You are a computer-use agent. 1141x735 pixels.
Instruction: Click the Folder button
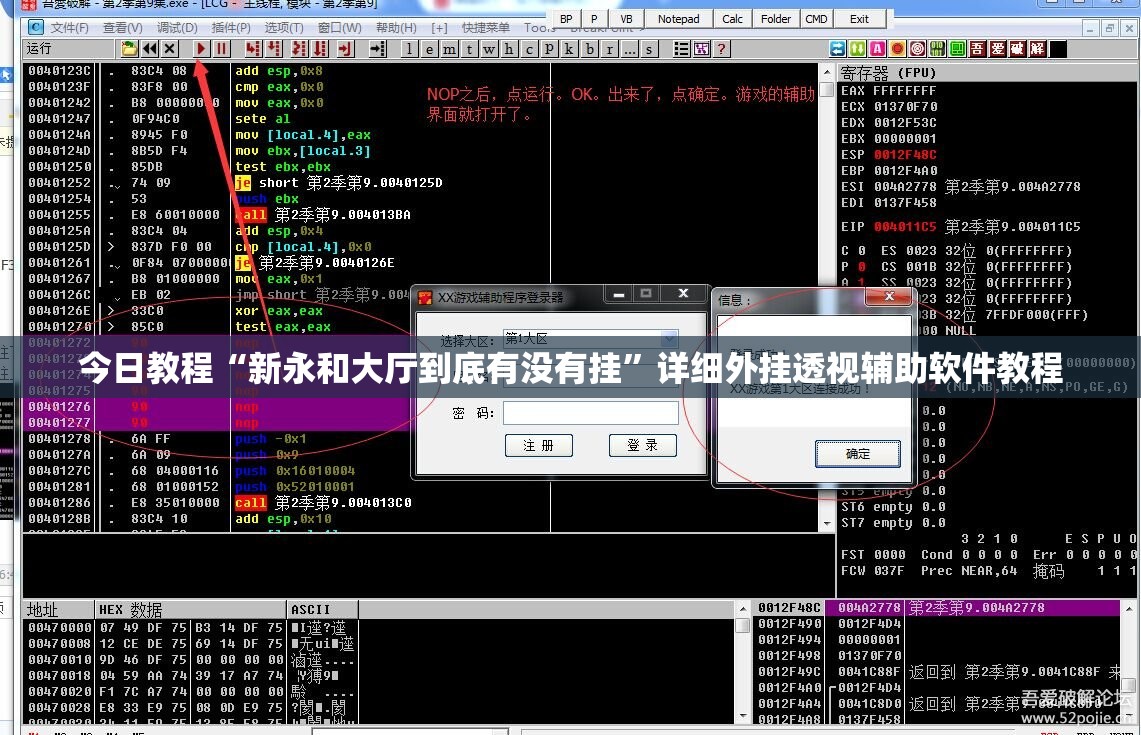776,19
